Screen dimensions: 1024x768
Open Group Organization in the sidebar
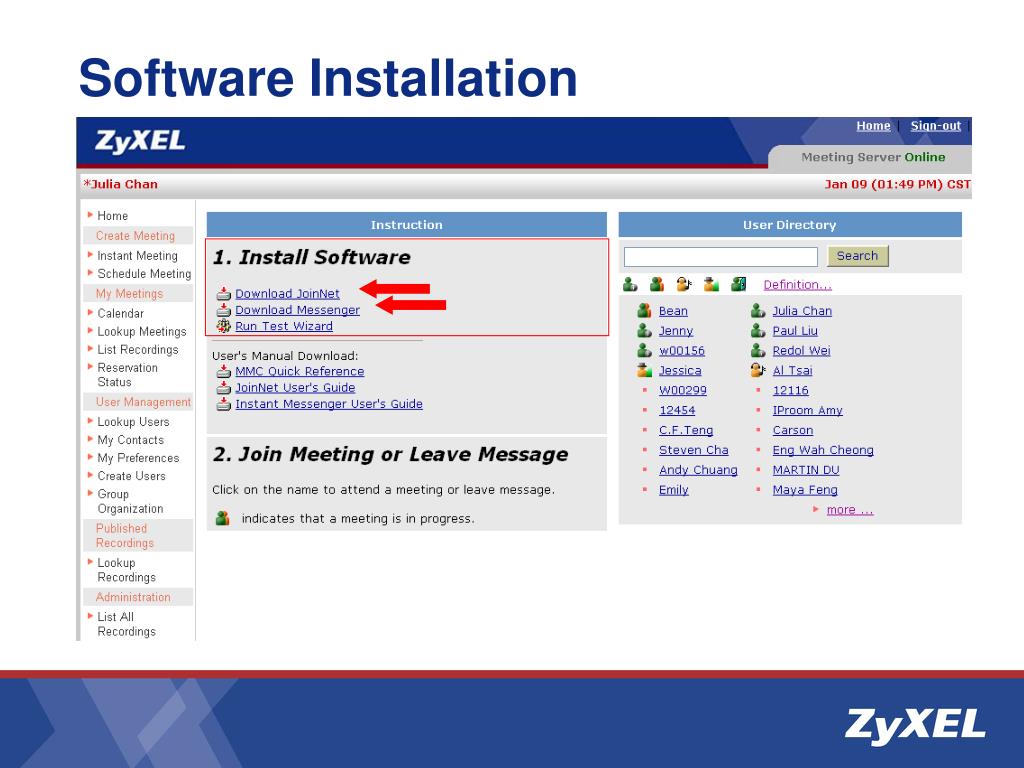click(130, 501)
